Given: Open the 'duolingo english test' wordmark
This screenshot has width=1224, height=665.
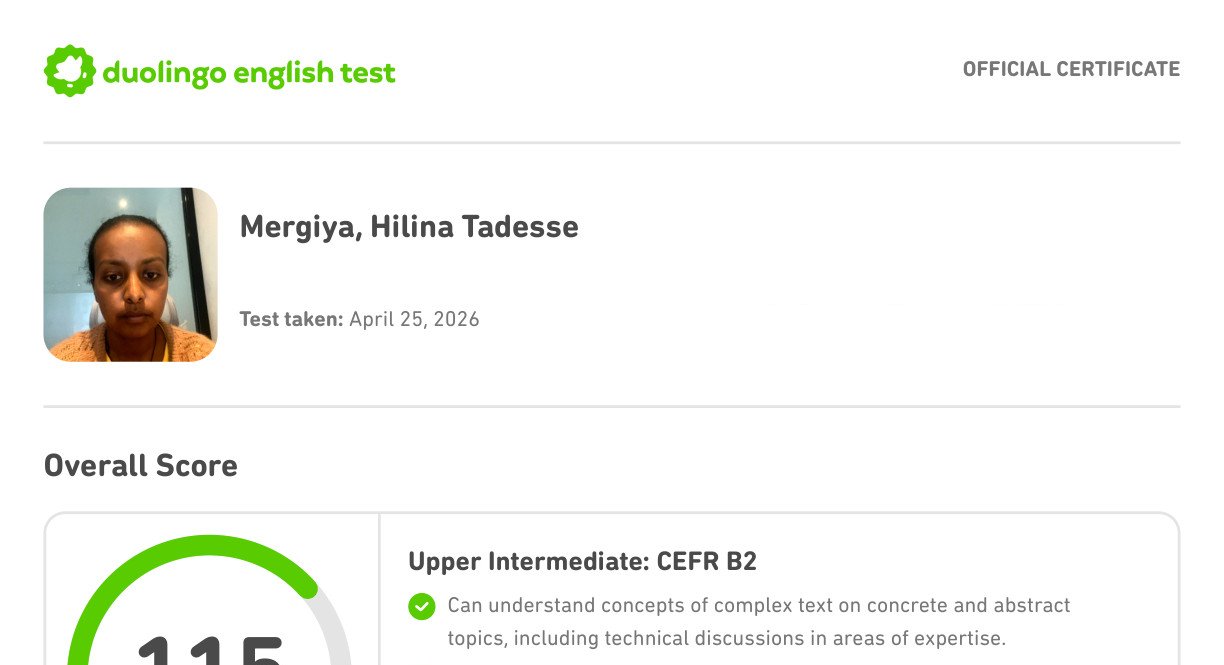Looking at the screenshot, I should point(249,73).
